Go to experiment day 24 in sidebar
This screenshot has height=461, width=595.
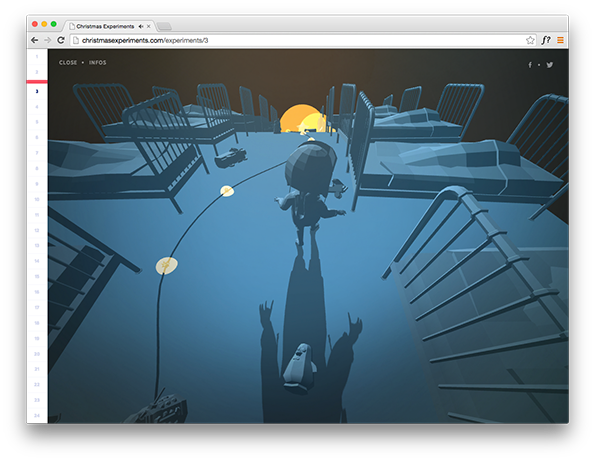pos(37,415)
